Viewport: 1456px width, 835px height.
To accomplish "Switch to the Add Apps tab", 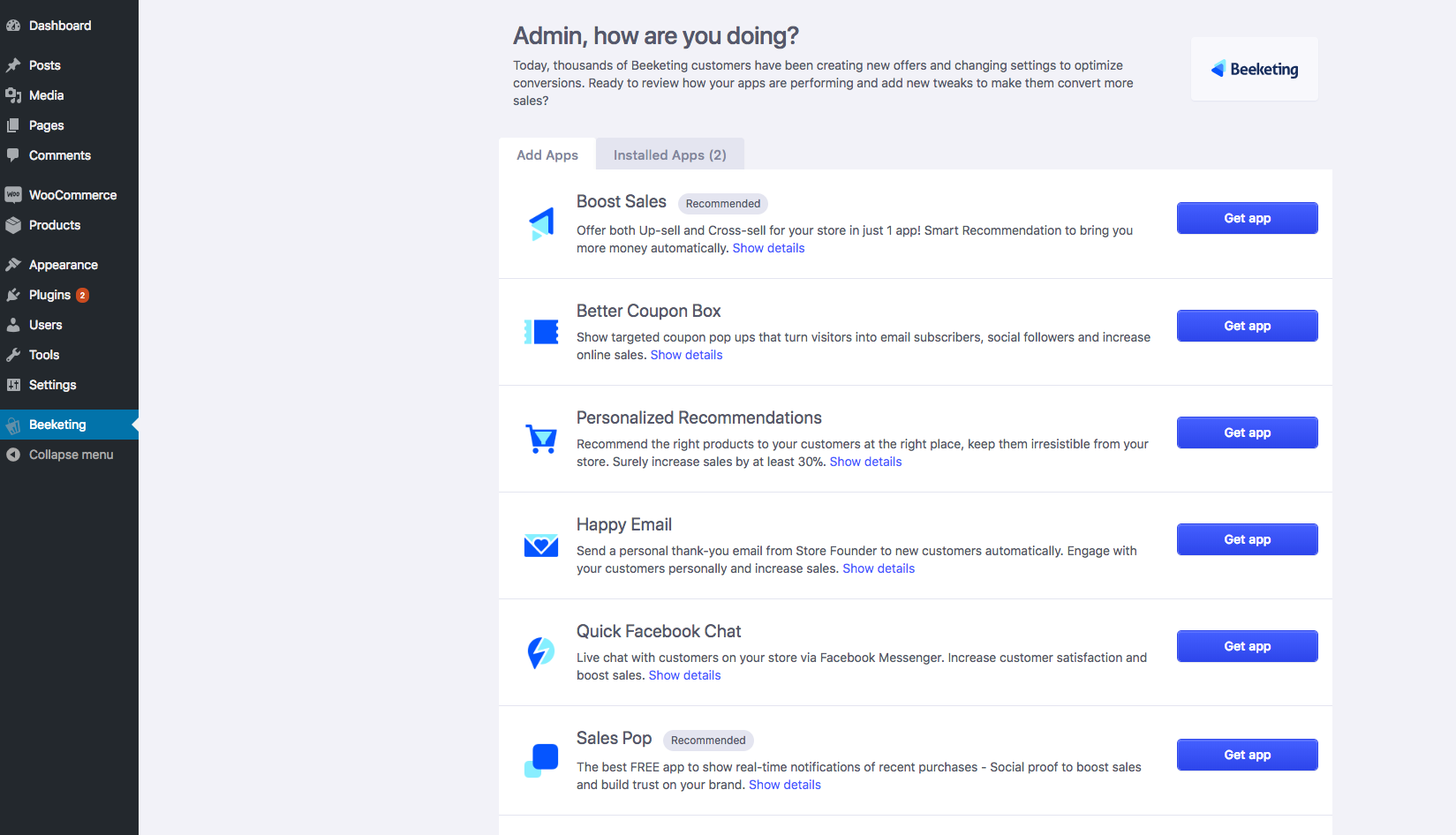I will pyautogui.click(x=547, y=154).
